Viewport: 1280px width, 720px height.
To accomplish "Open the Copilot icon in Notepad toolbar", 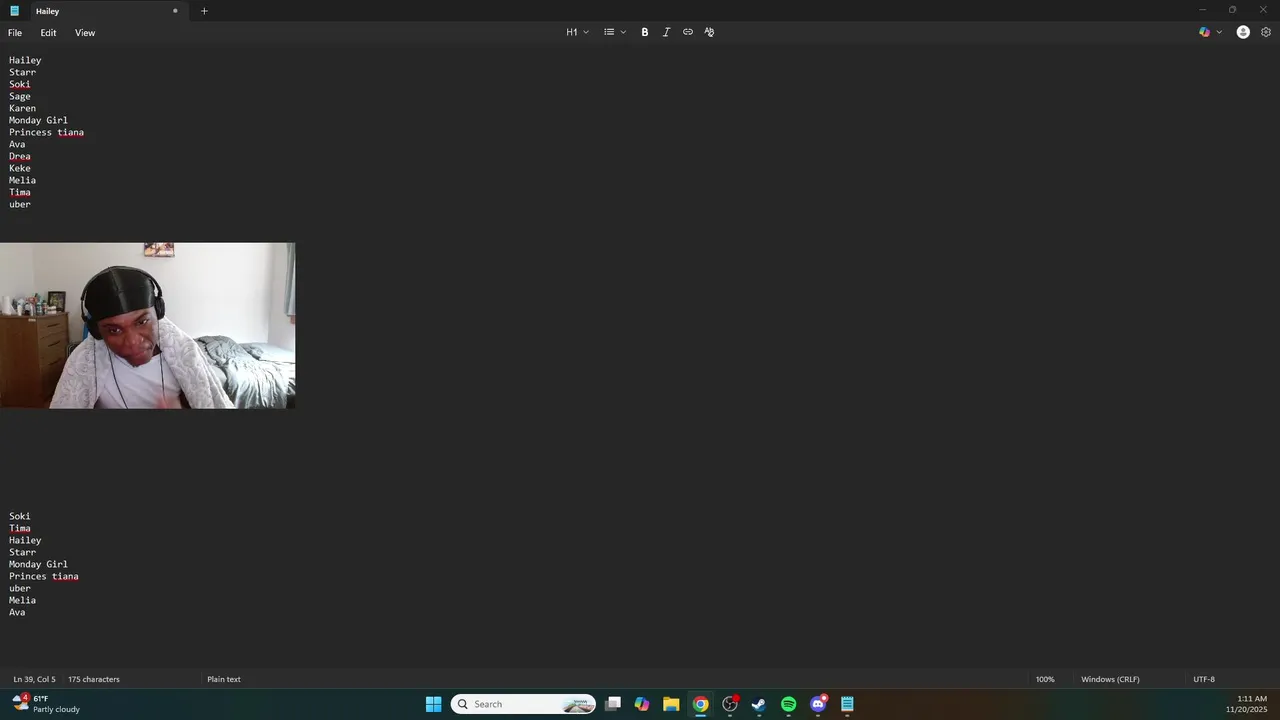I will [x=1205, y=32].
